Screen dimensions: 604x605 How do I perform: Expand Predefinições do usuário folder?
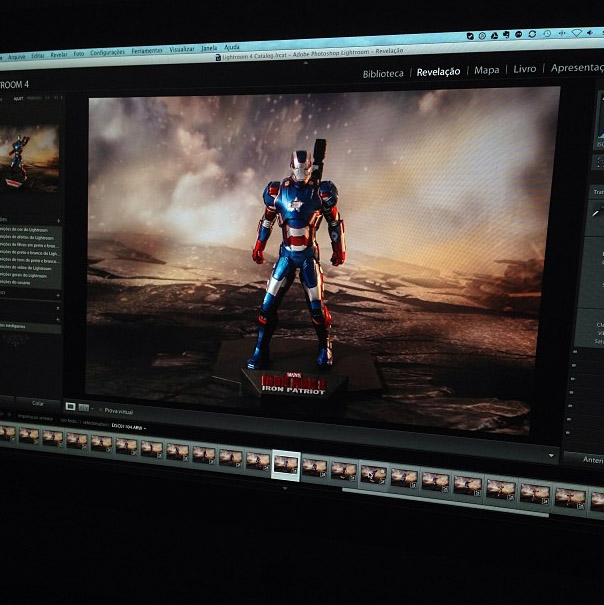point(15,282)
